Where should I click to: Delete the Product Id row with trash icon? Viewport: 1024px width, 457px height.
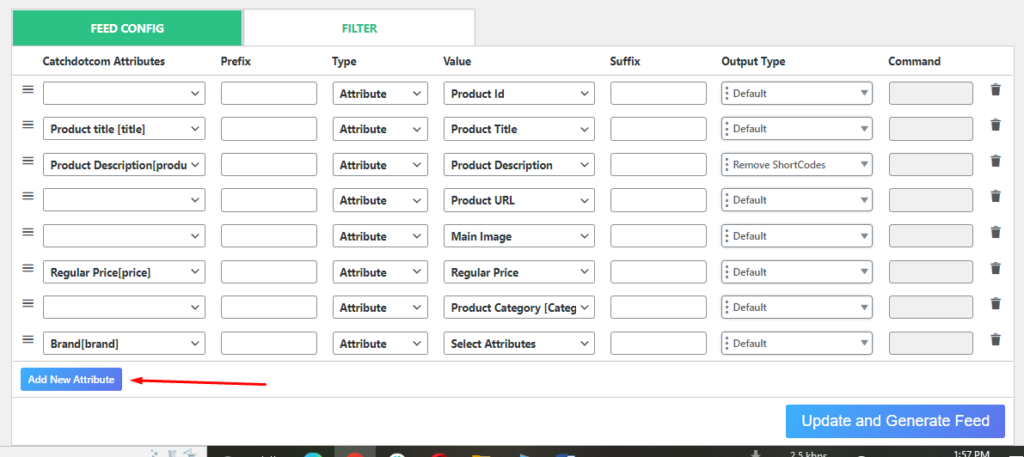[995, 89]
